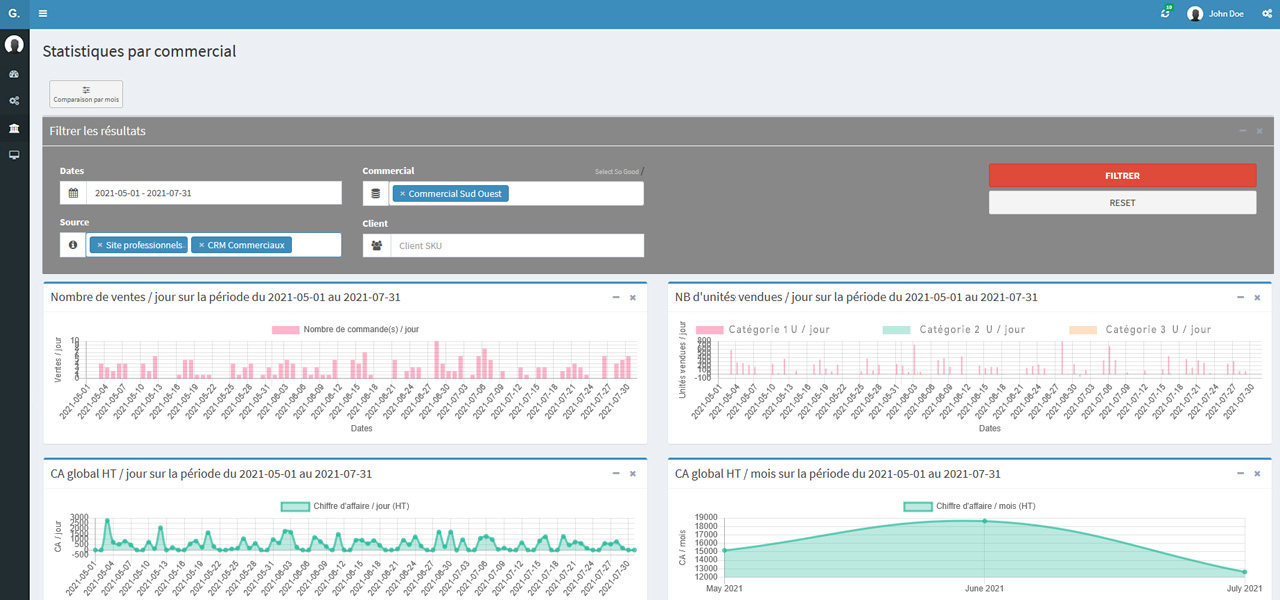Viewport: 1280px width, 600px height.
Task: Toggle 'Catégorie 2 U / jour' legend series
Action: tap(954, 329)
